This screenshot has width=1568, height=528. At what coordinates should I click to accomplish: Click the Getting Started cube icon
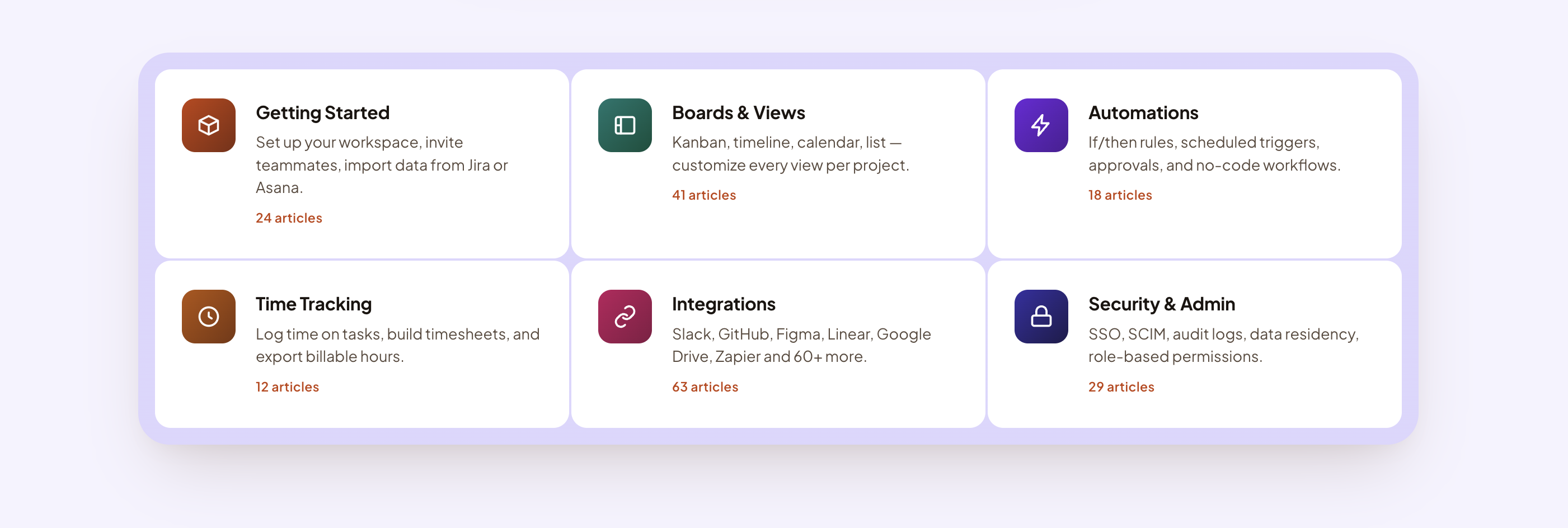[208, 125]
